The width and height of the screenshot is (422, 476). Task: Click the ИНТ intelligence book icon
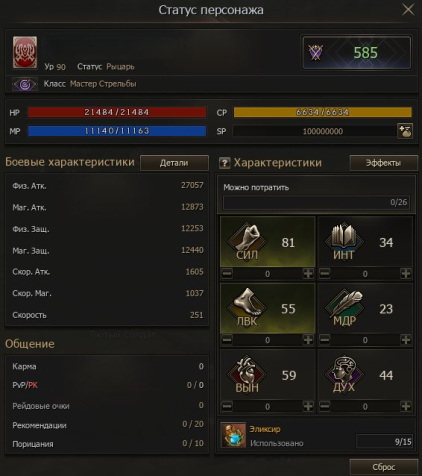tap(344, 241)
